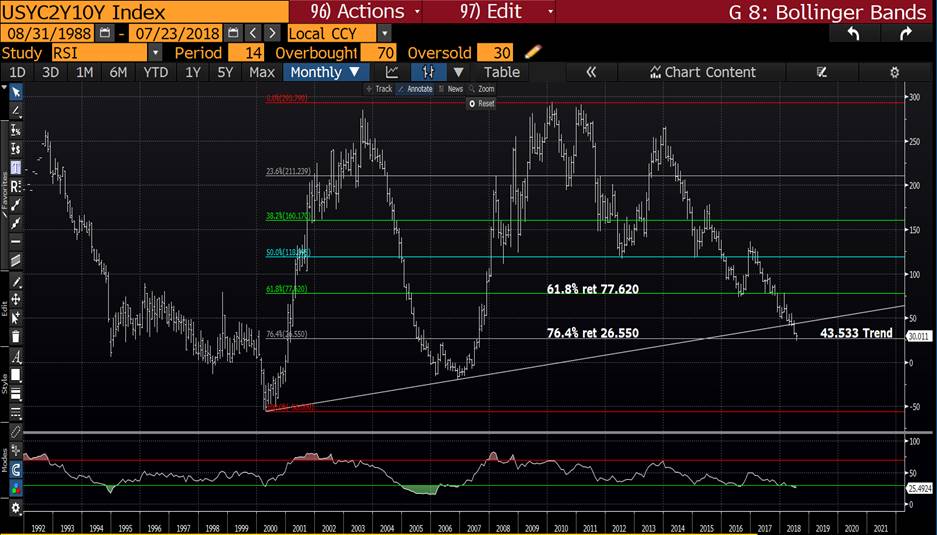This screenshot has width=937, height=535.
Task: Click the redo arrow at top right
Action: pyautogui.click(x=906, y=34)
